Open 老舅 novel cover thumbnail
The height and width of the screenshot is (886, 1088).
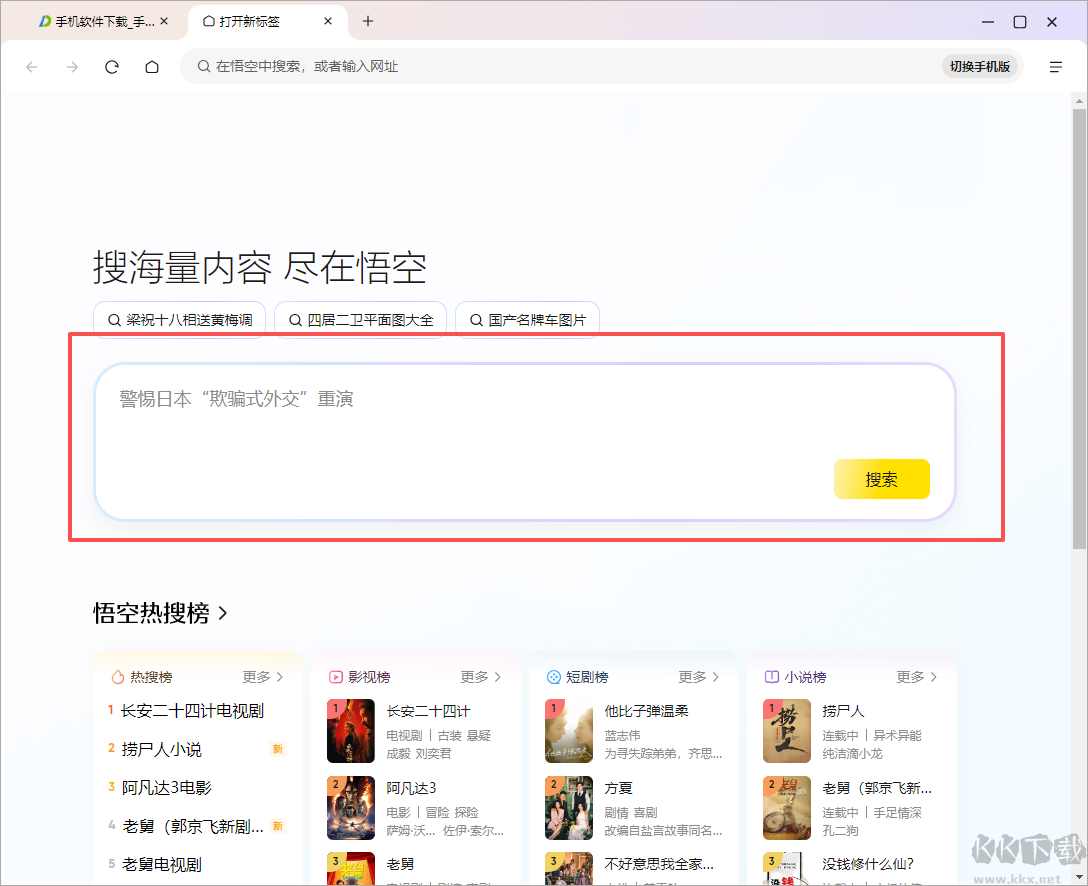click(x=787, y=808)
